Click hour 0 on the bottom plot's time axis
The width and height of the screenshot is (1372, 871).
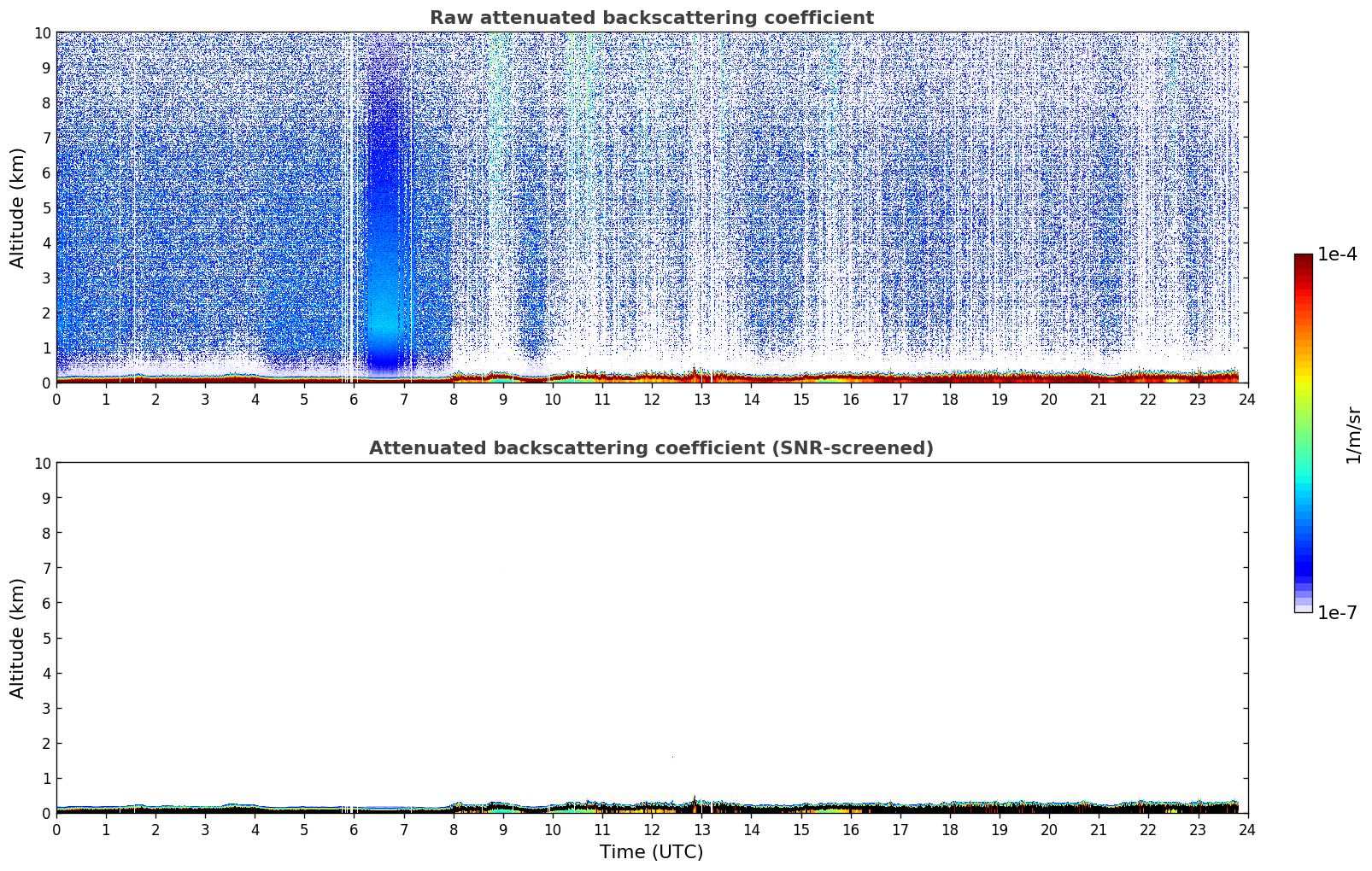(57, 830)
